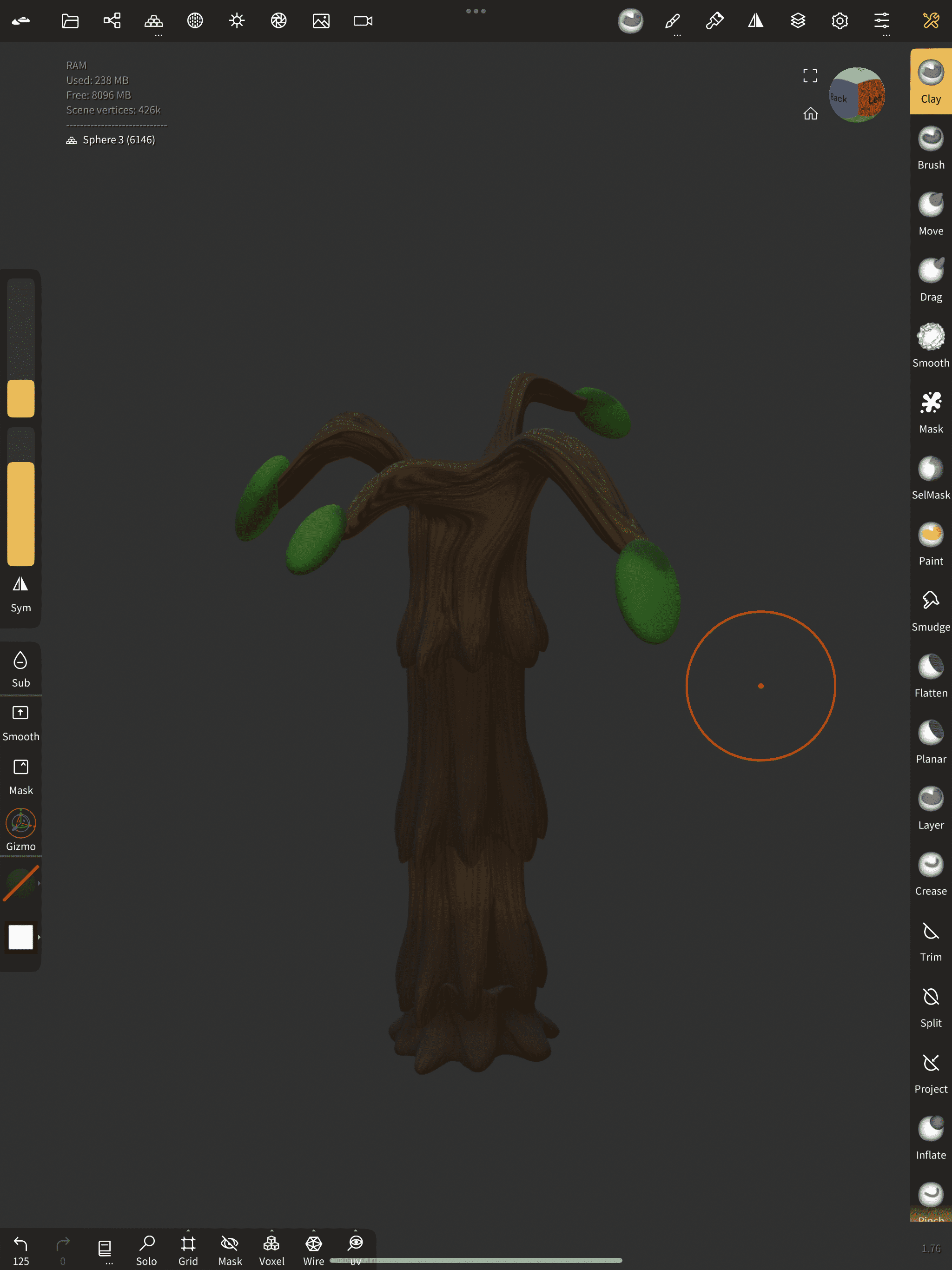Open the Scene hierarchy menu
The width and height of the screenshot is (952, 1270).
click(112, 21)
